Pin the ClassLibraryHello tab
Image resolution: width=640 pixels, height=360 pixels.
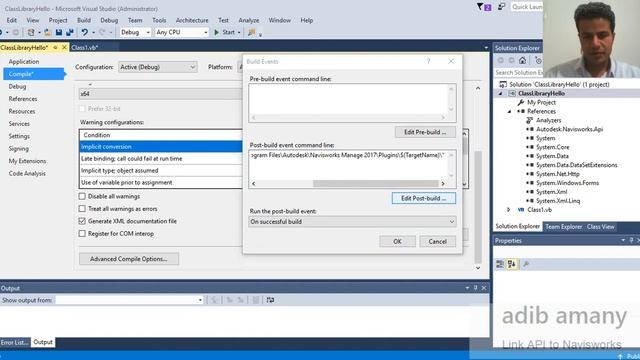pos(55,48)
